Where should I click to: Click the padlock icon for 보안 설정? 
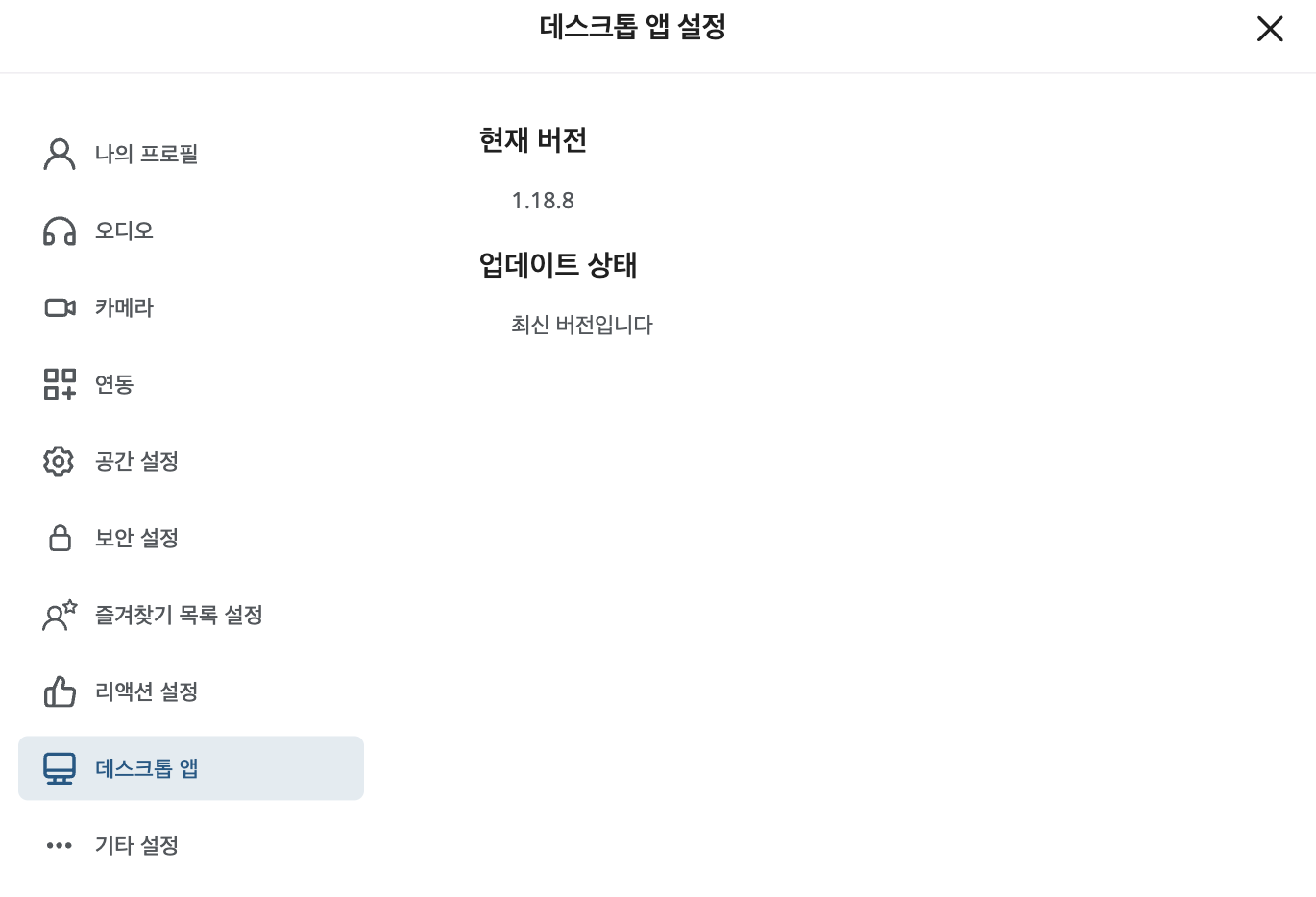(x=60, y=538)
